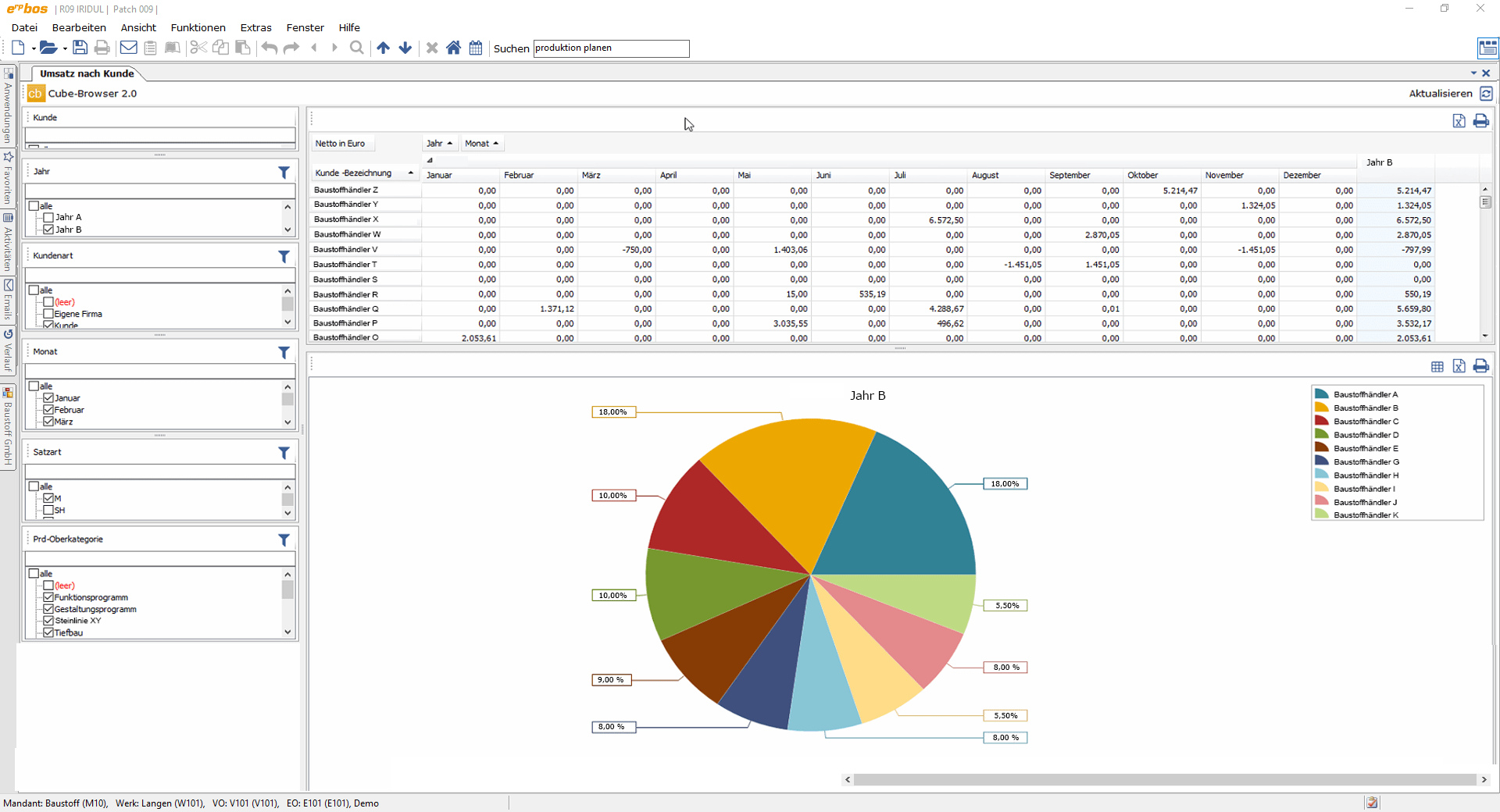The height and width of the screenshot is (812, 1500).
Task: Export the Jahr B chart to Excel
Action: (x=1459, y=367)
